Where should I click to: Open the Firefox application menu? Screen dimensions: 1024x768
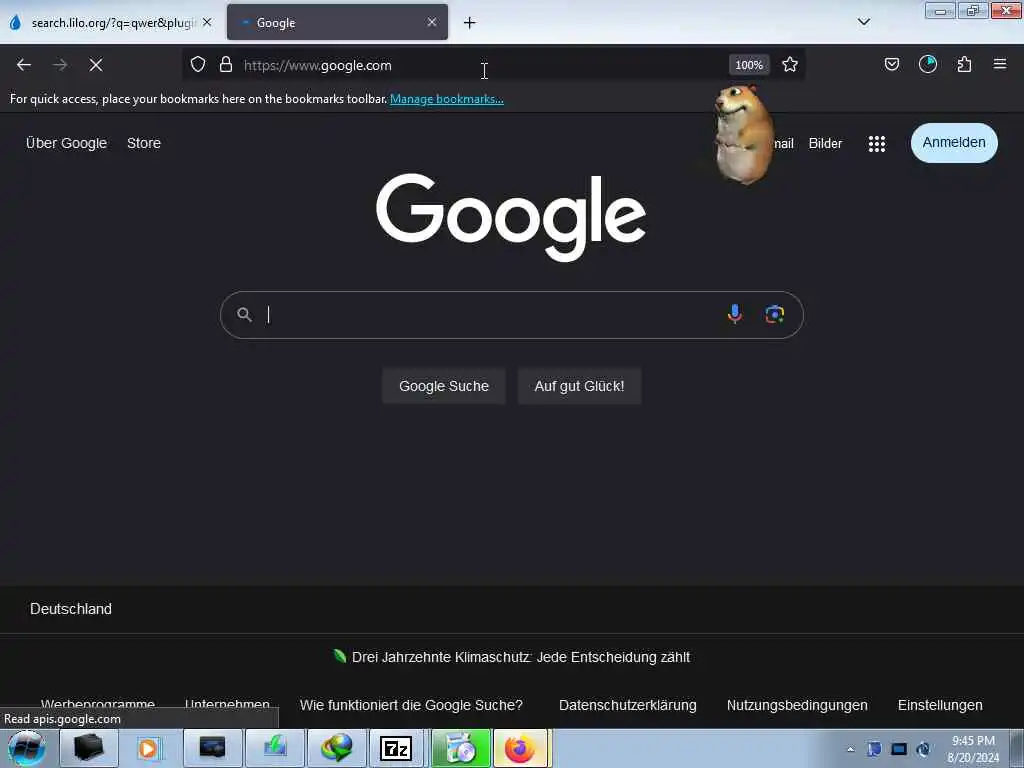[x=1000, y=64]
